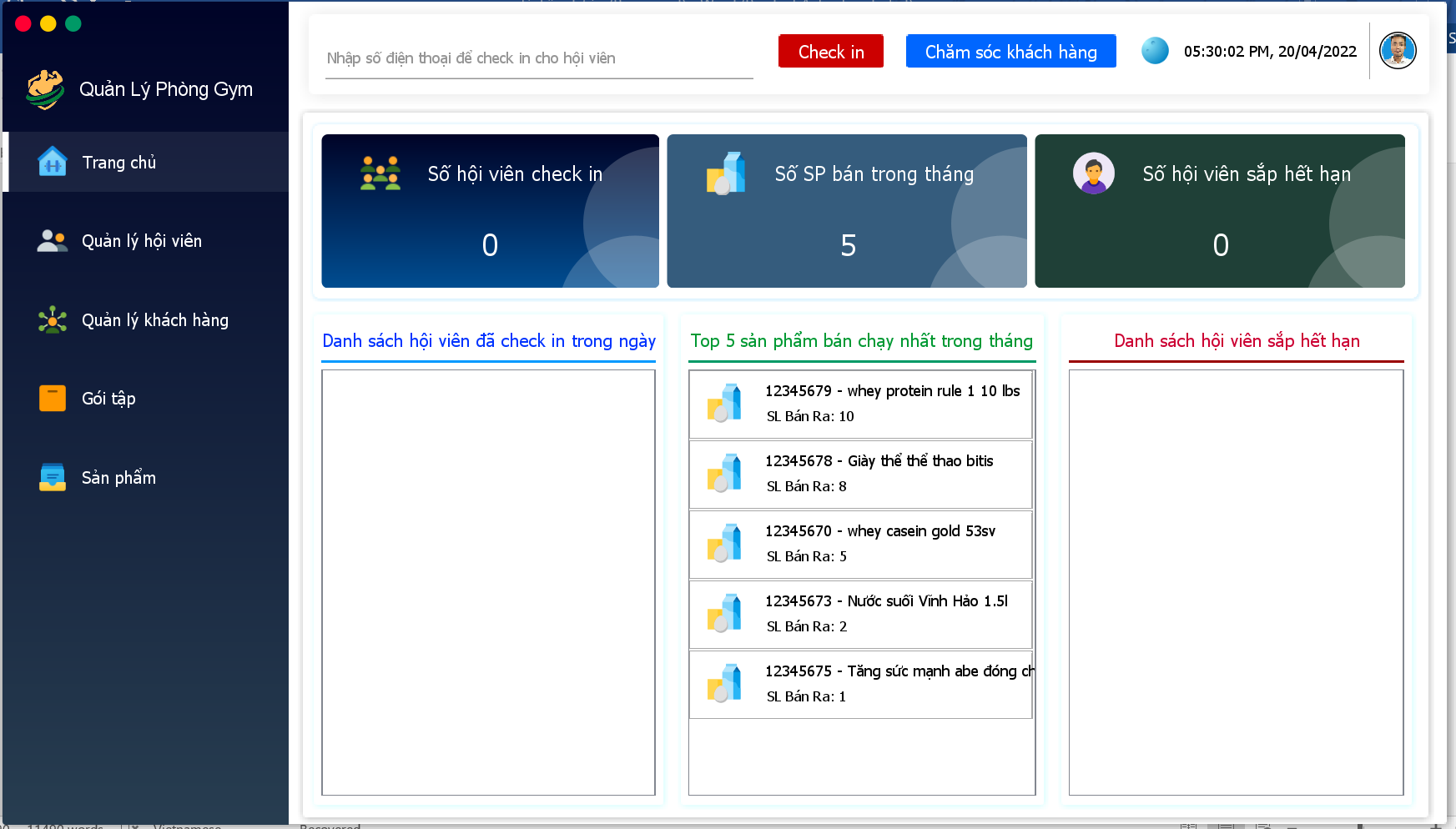The height and width of the screenshot is (829, 1456).
Task: Select product 12345670 - whey casein gold 53sv
Action: click(861, 545)
